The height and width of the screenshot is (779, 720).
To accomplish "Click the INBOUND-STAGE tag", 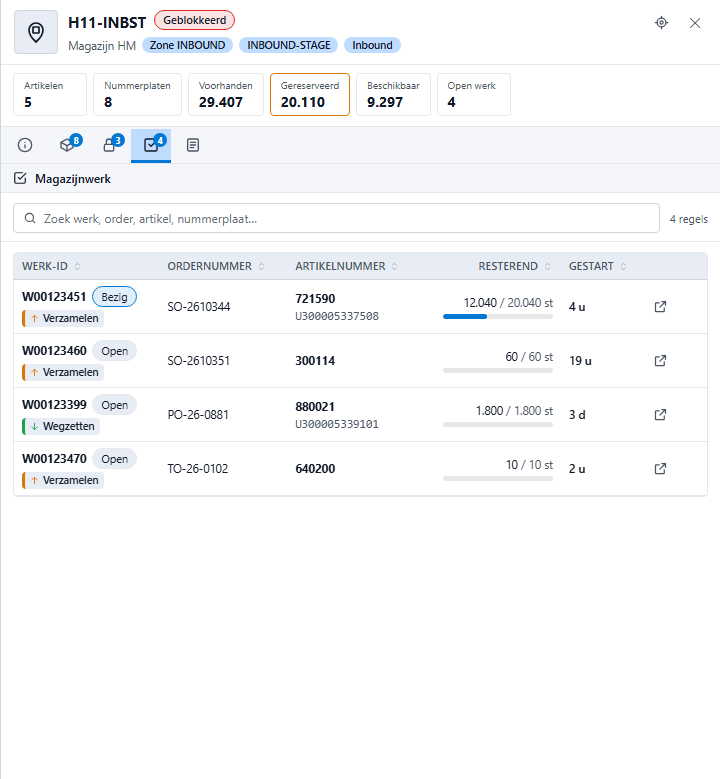I will tap(289, 45).
